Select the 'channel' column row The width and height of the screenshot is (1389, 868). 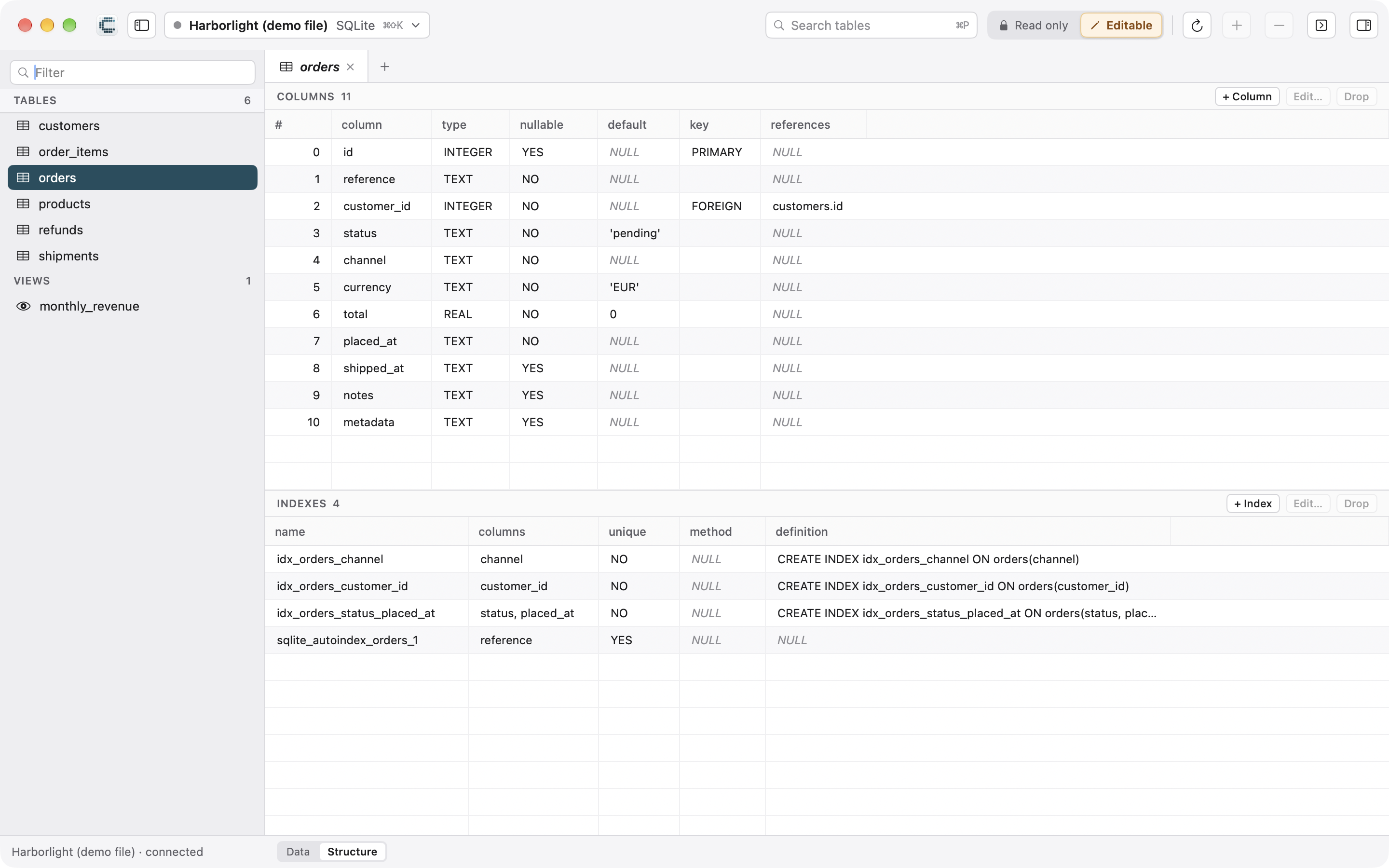coord(827,260)
